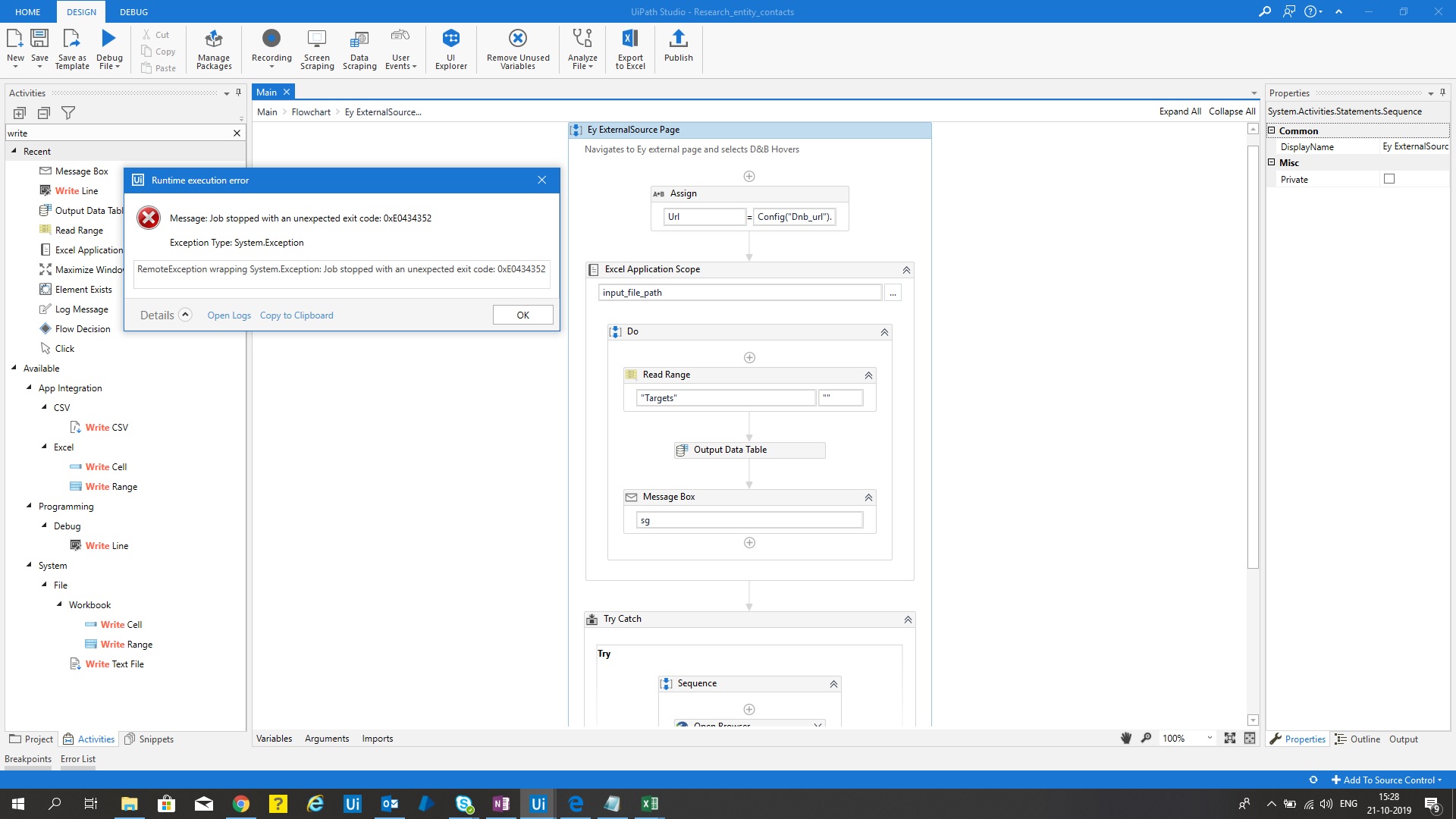This screenshot has width=1456, height=819.
Task: Open the Output panel tab
Action: point(1403,739)
